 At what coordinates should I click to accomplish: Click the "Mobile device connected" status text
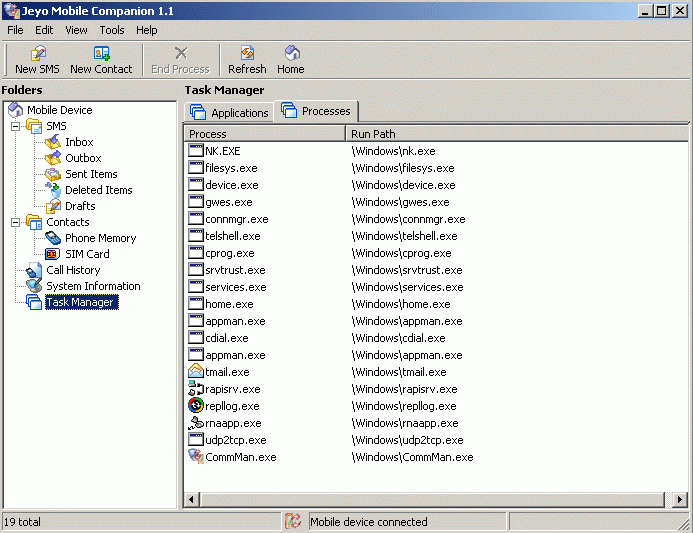[369, 522]
